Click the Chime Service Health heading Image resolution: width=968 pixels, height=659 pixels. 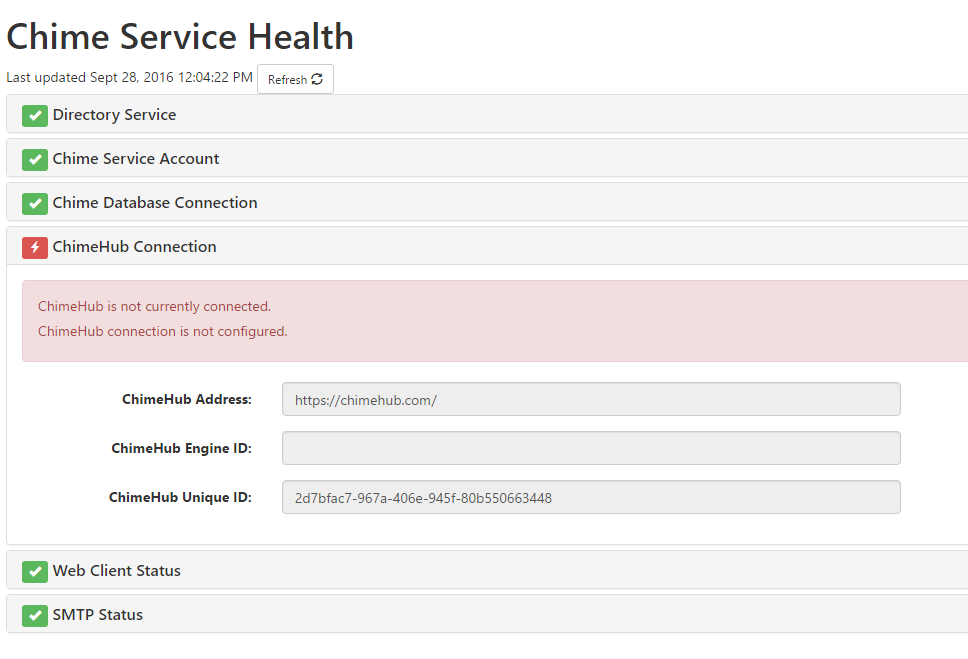[x=180, y=36]
